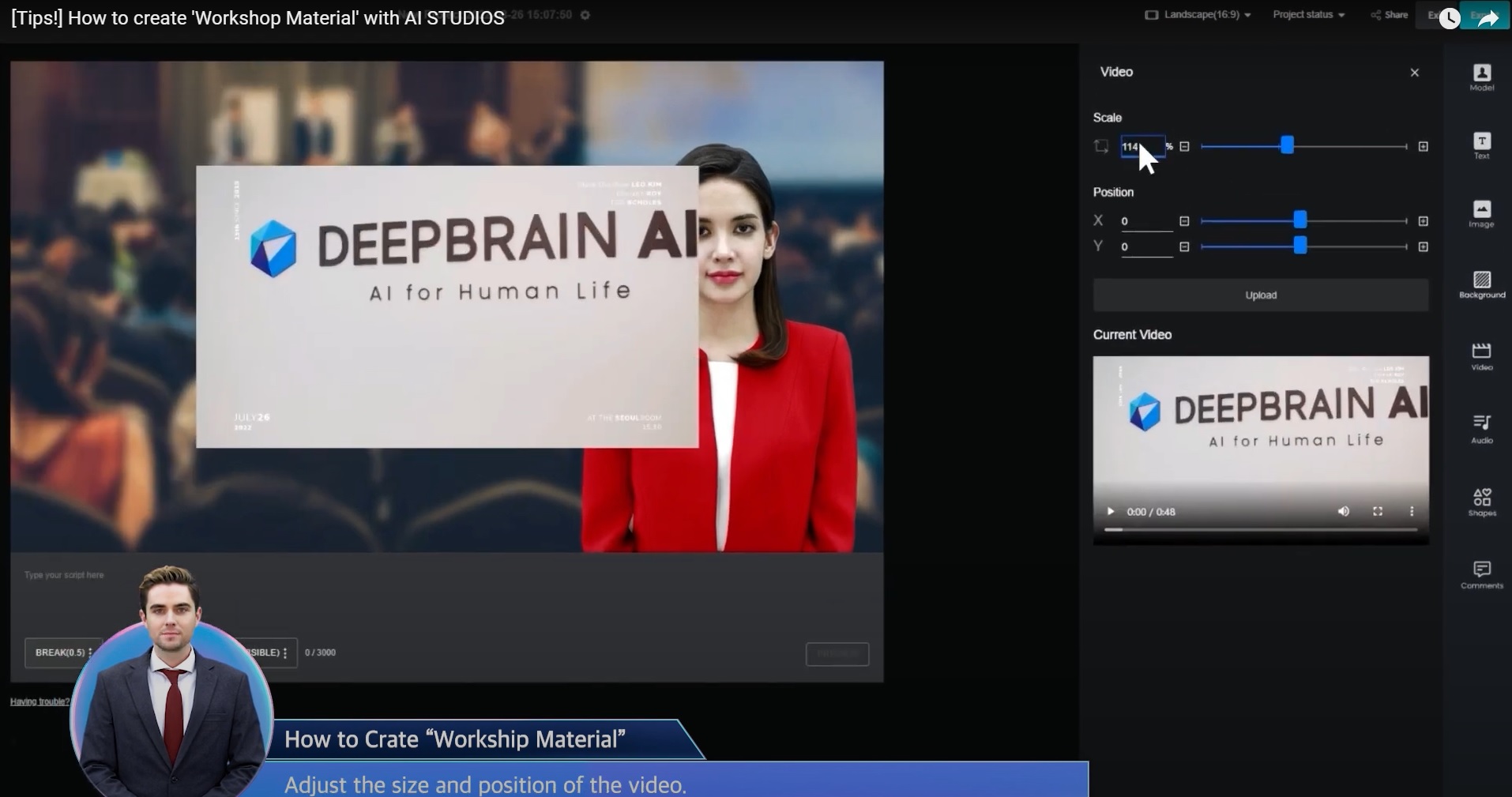
Task: Close the Video properties panel
Action: (1415, 73)
